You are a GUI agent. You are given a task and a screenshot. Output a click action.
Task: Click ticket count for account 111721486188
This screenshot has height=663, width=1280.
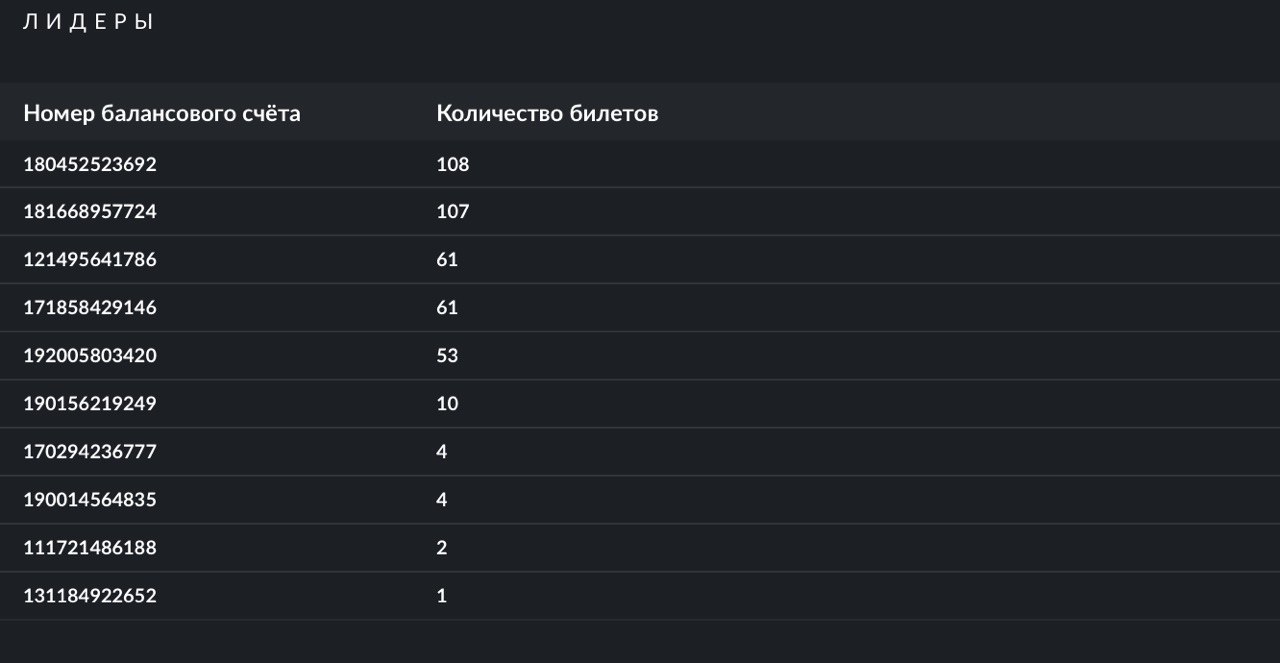442,548
